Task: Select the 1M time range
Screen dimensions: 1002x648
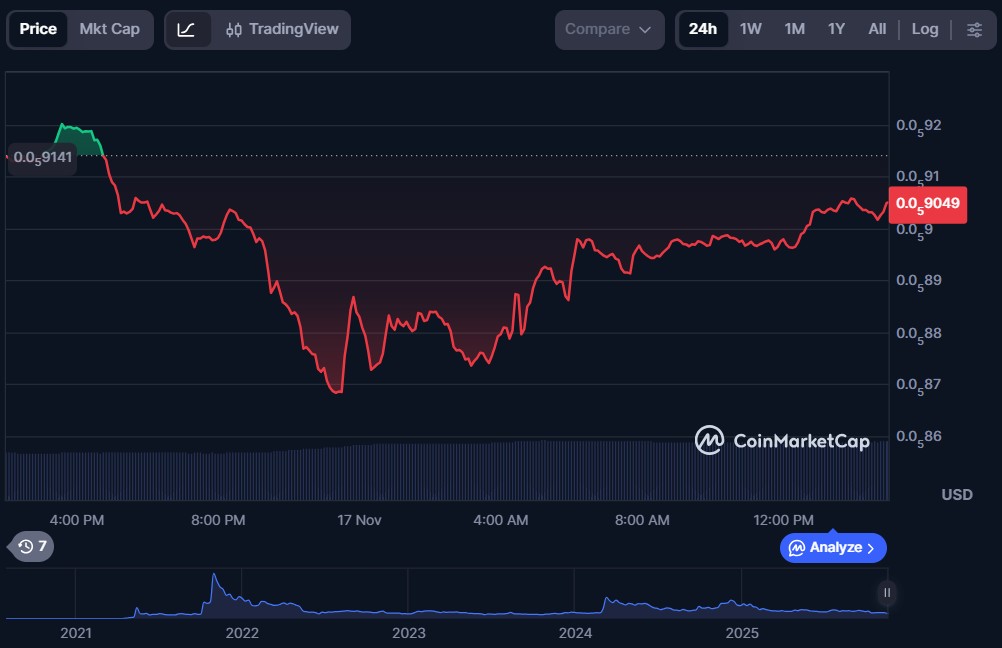Action: pyautogui.click(x=795, y=29)
